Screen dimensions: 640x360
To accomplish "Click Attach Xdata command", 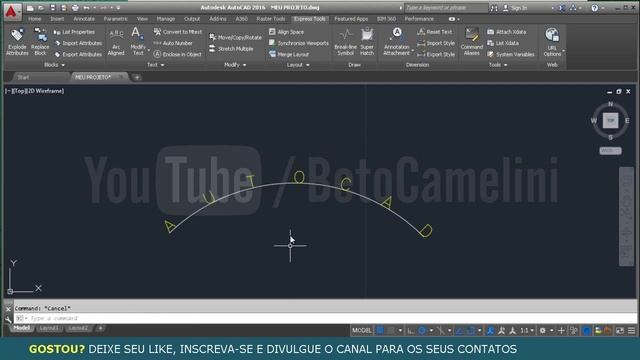I will click(507, 32).
